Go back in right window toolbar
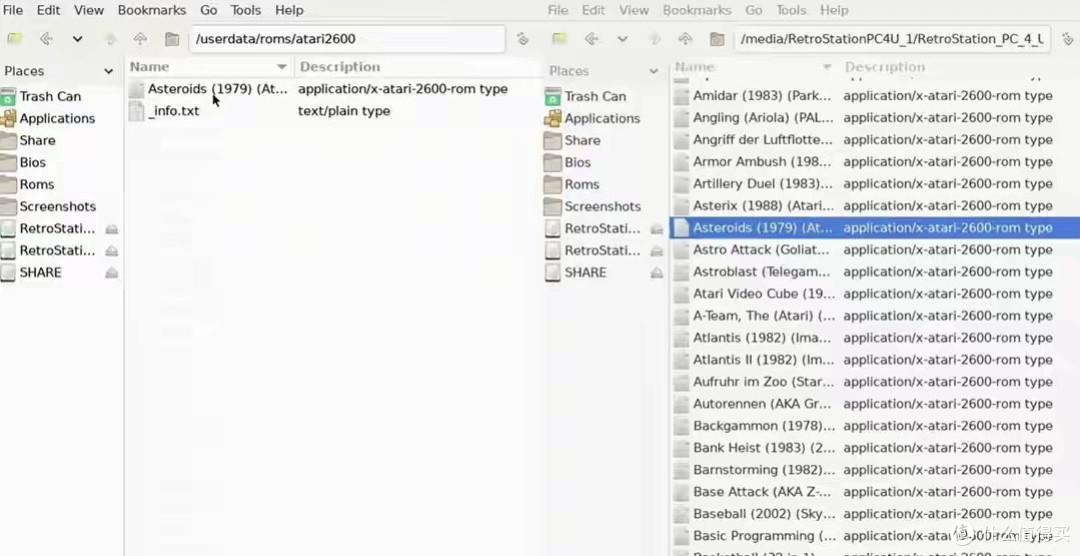 tap(591, 39)
